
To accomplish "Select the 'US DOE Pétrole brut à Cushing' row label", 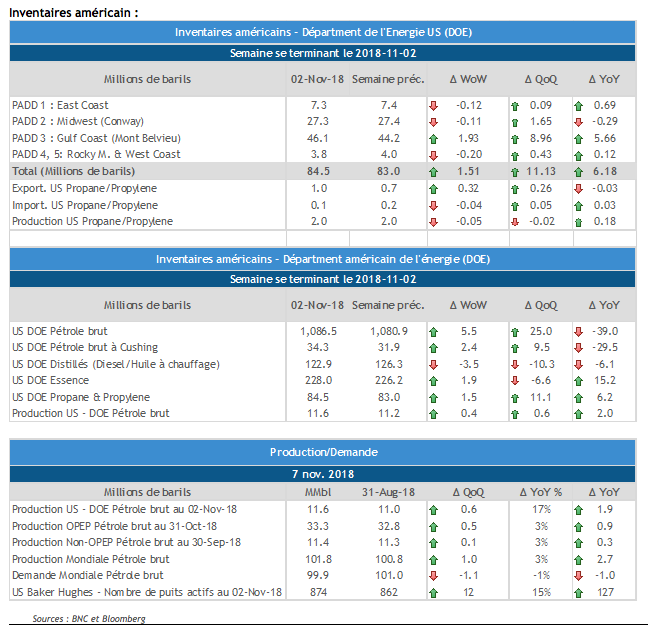I will click(x=87, y=347).
